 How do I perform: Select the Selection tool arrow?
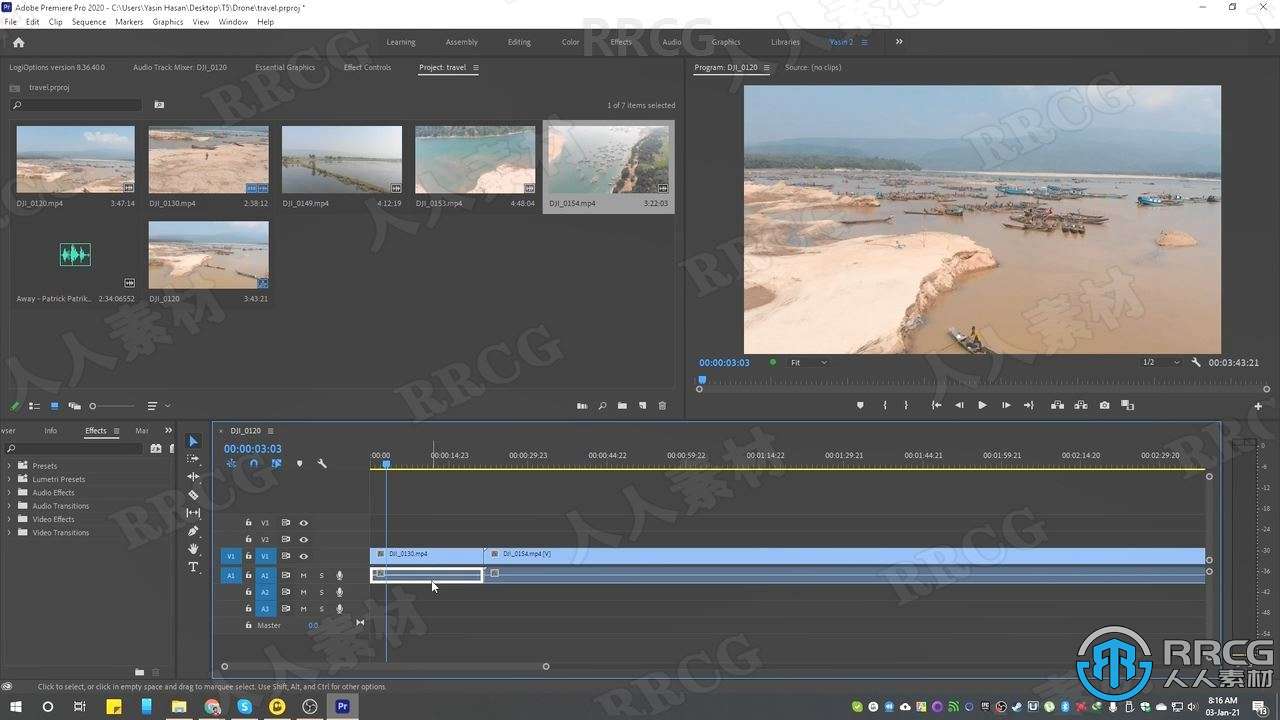(x=193, y=441)
